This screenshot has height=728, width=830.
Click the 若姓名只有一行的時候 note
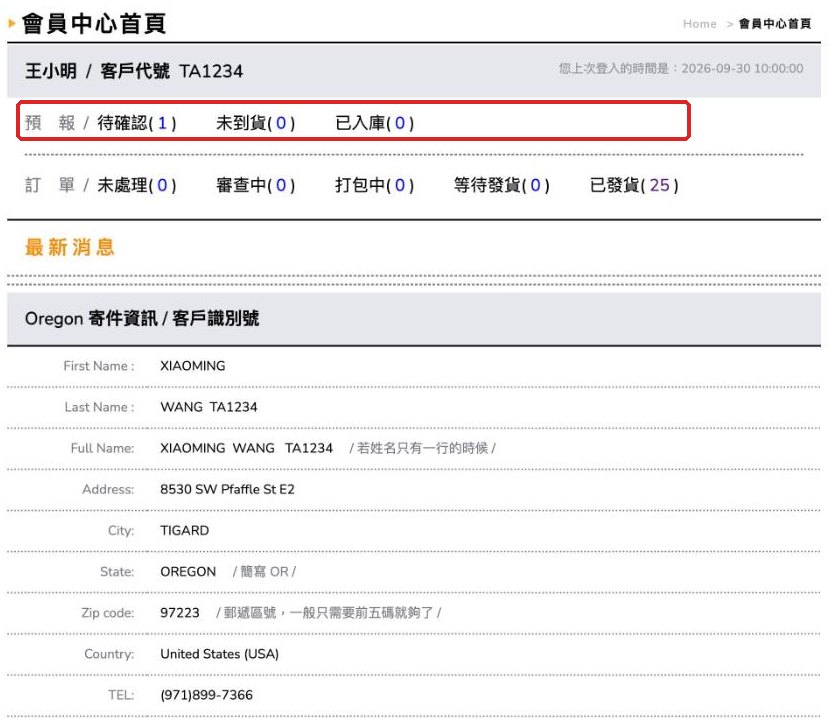[x=422, y=448]
